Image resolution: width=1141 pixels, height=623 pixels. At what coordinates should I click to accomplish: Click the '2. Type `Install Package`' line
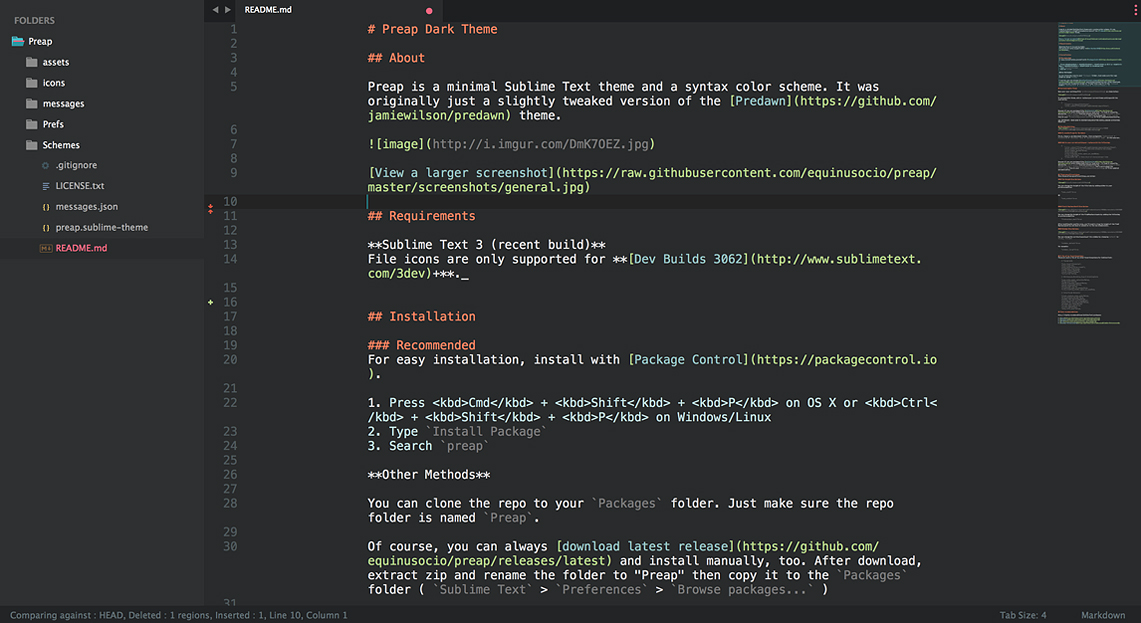click(x=457, y=432)
